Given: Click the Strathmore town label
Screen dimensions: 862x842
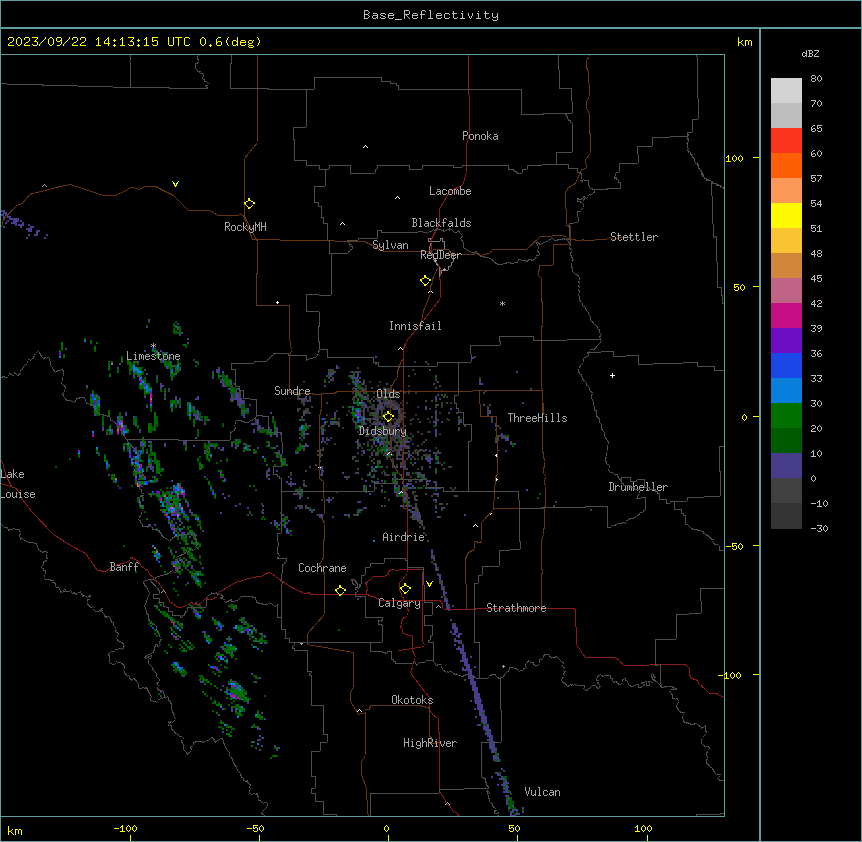Looking at the screenshot, I should tap(516, 608).
